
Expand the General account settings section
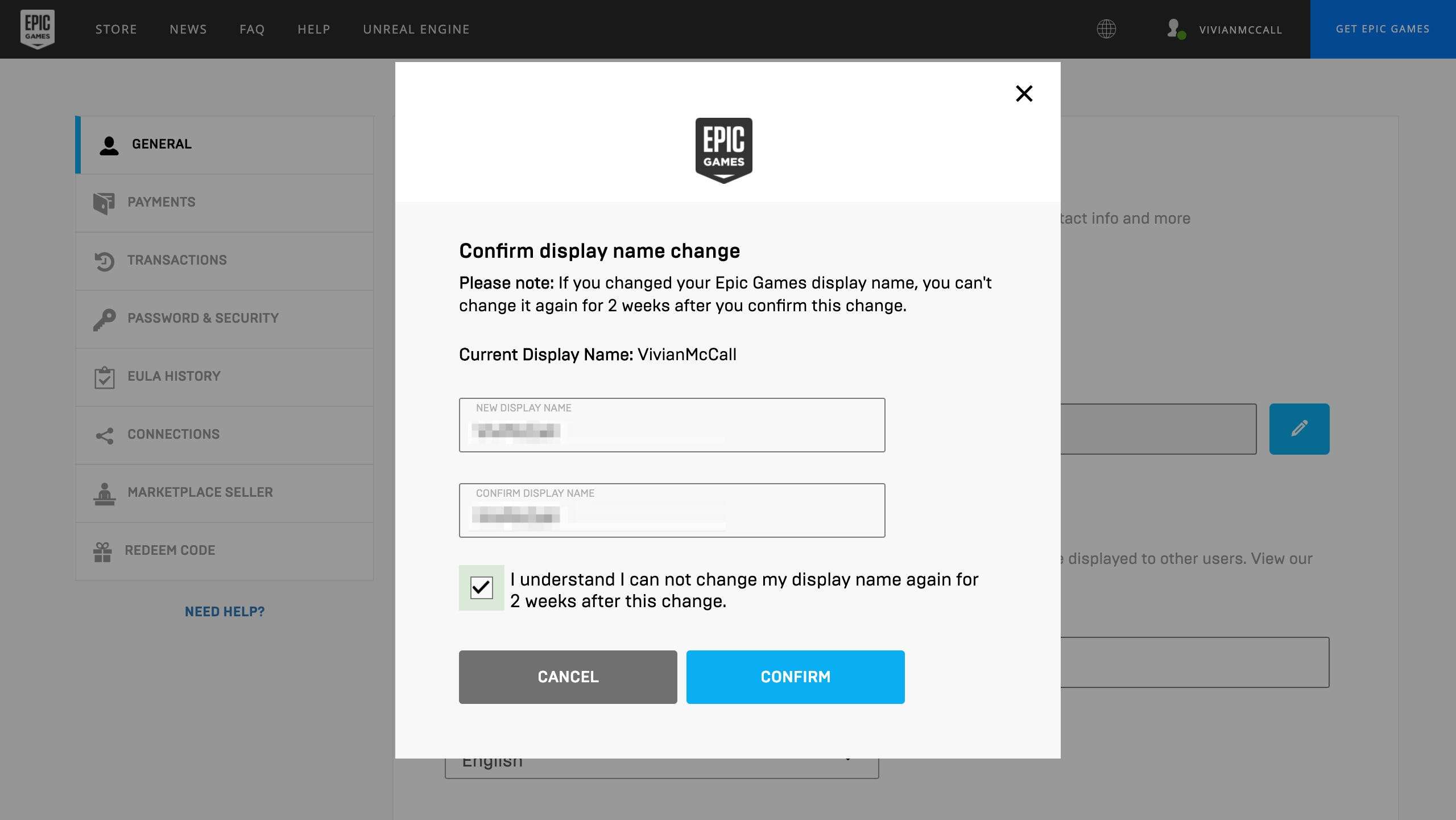[x=224, y=145]
